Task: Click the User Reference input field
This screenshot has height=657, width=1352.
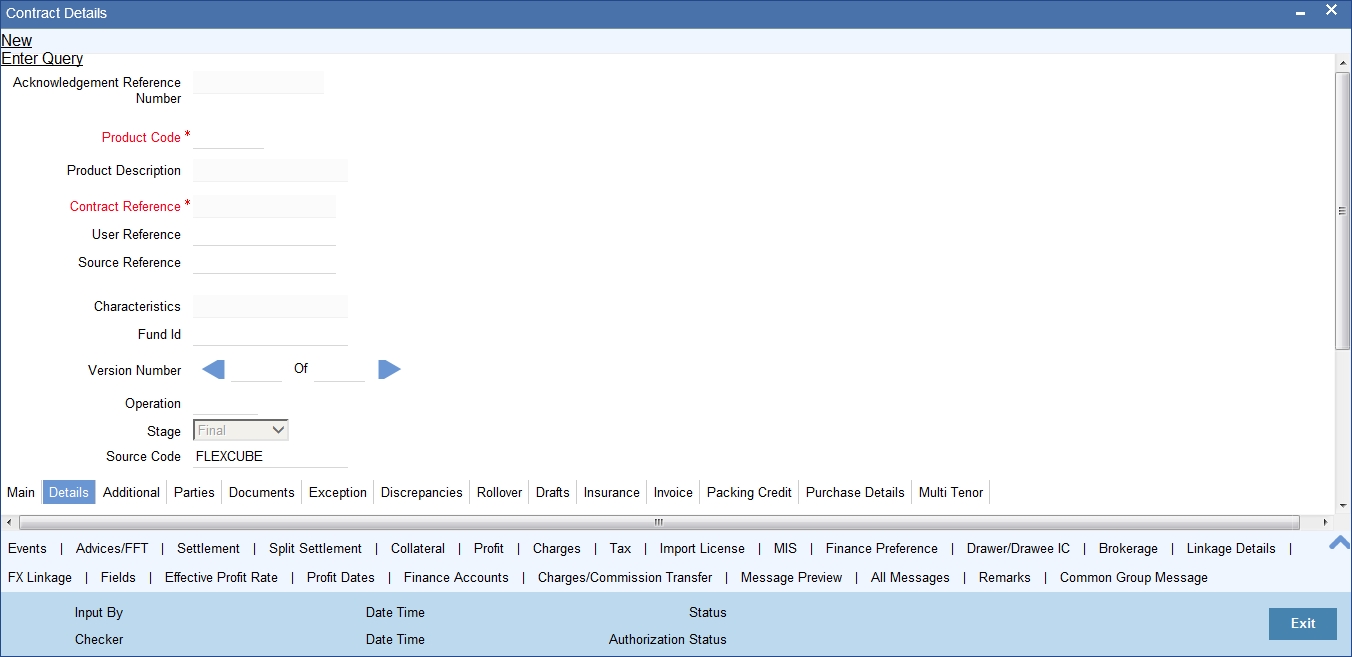Action: pos(264,234)
